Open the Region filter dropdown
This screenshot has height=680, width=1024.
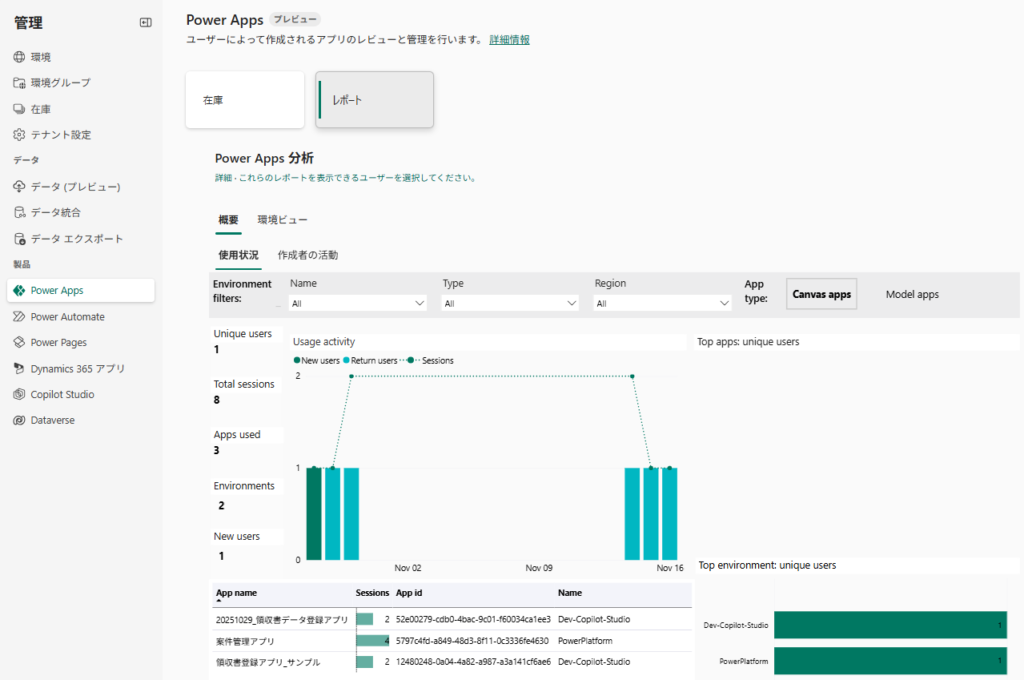click(x=662, y=303)
